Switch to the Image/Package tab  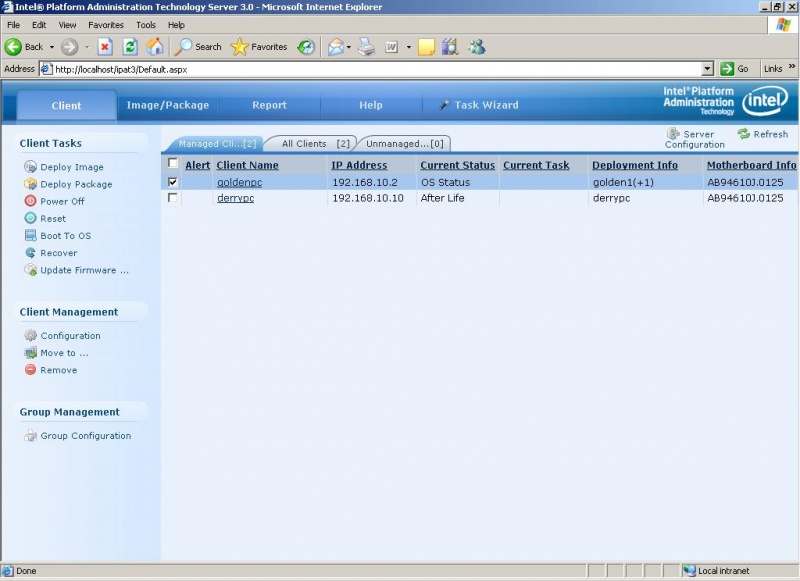pyautogui.click(x=168, y=104)
